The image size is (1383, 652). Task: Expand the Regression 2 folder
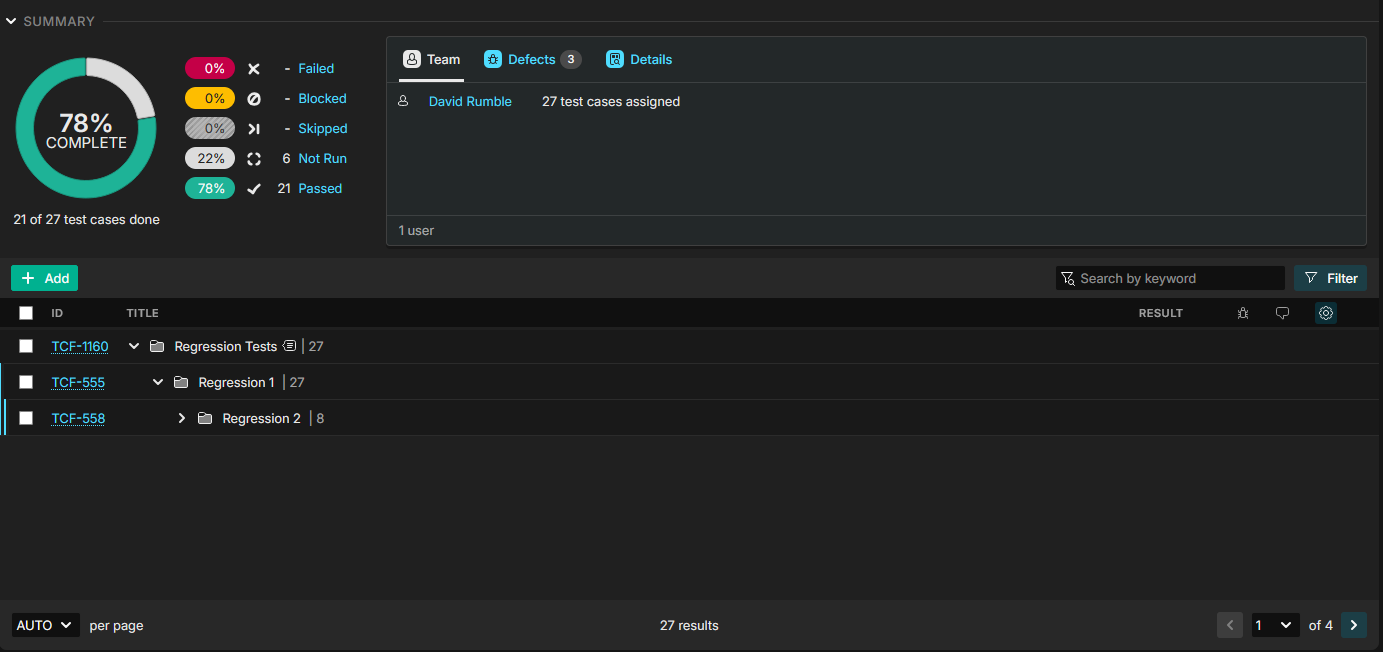click(182, 418)
